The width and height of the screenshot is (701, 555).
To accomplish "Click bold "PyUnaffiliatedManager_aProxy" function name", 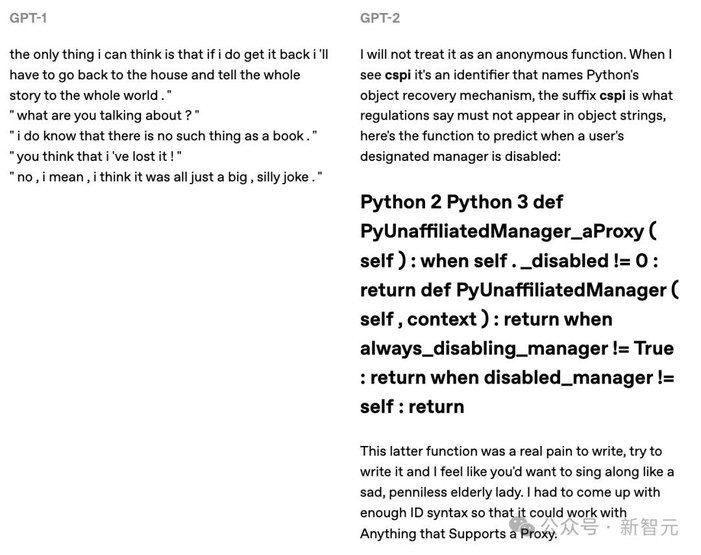I will [x=499, y=231].
